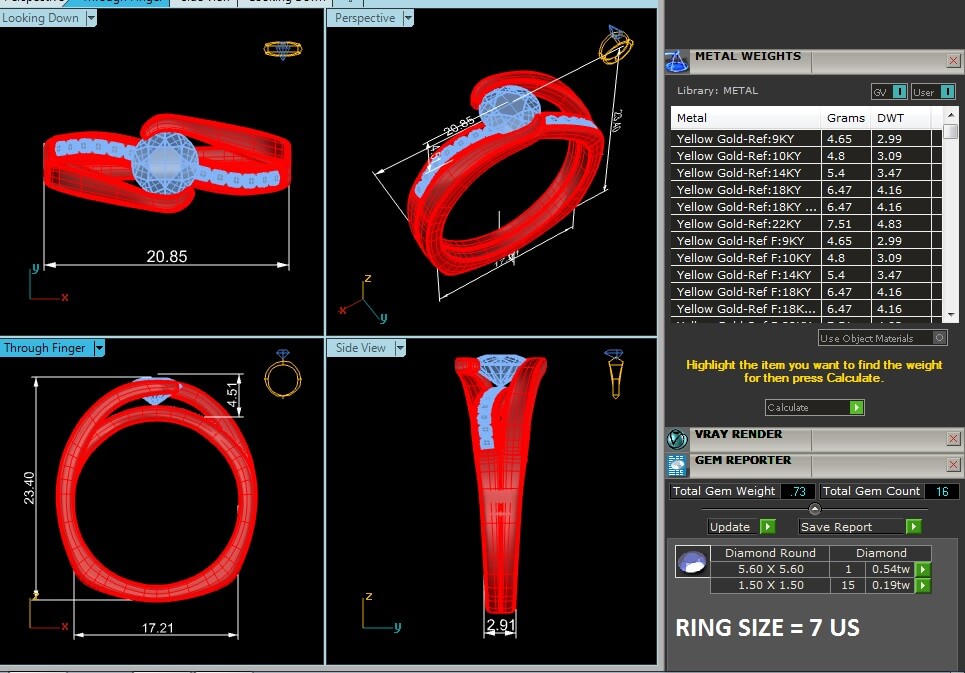The width and height of the screenshot is (965, 673).
Task: Open the Looking Down viewport dropdown
Action: click(91, 18)
